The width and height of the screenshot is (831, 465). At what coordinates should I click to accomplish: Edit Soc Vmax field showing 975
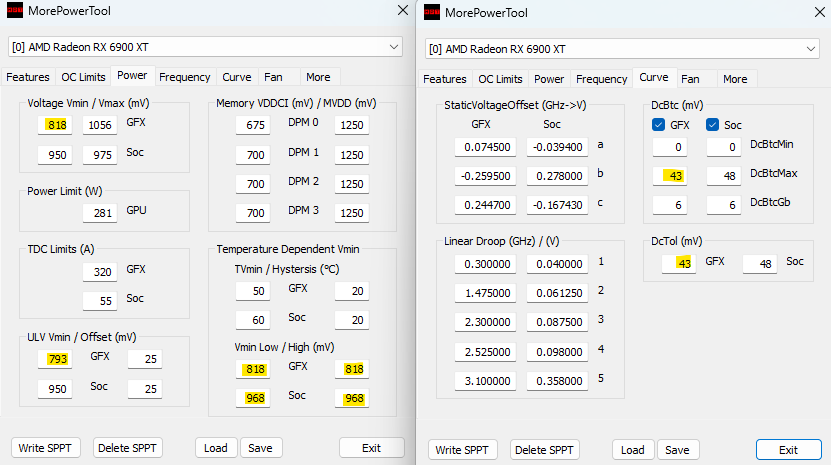100,155
